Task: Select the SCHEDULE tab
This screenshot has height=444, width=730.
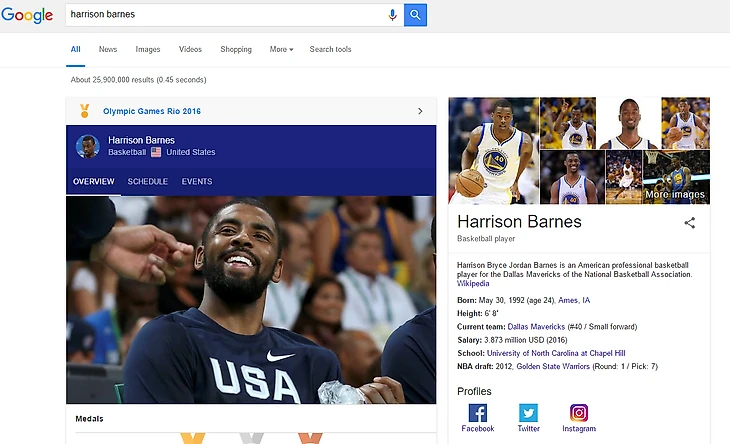Action: click(x=147, y=182)
